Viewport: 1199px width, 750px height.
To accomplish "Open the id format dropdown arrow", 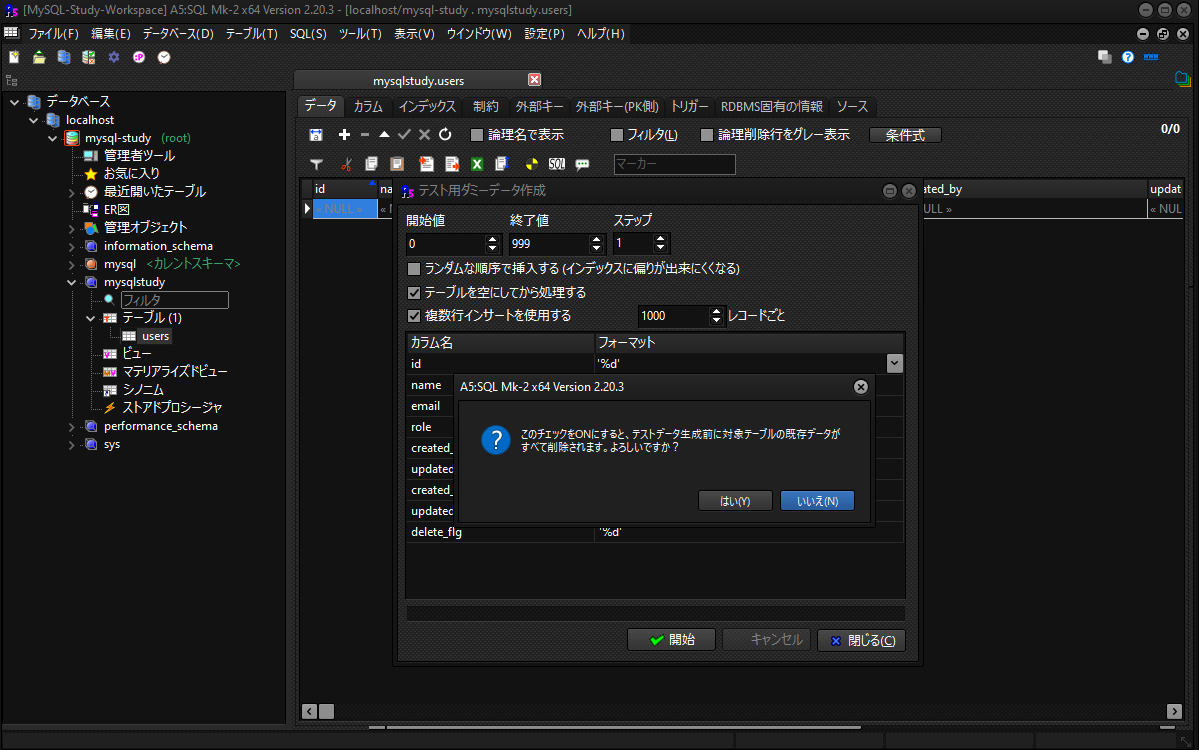I will (x=895, y=364).
